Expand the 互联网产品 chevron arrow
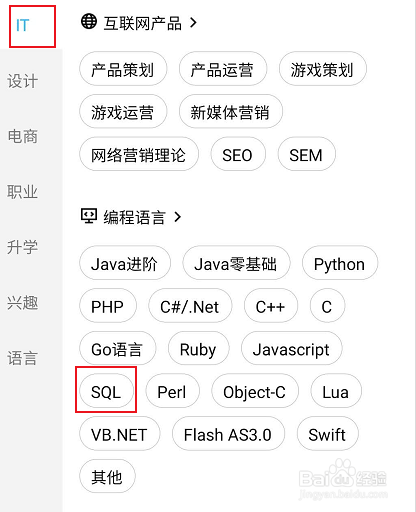Screen dimensions: 416x512 (193, 23)
